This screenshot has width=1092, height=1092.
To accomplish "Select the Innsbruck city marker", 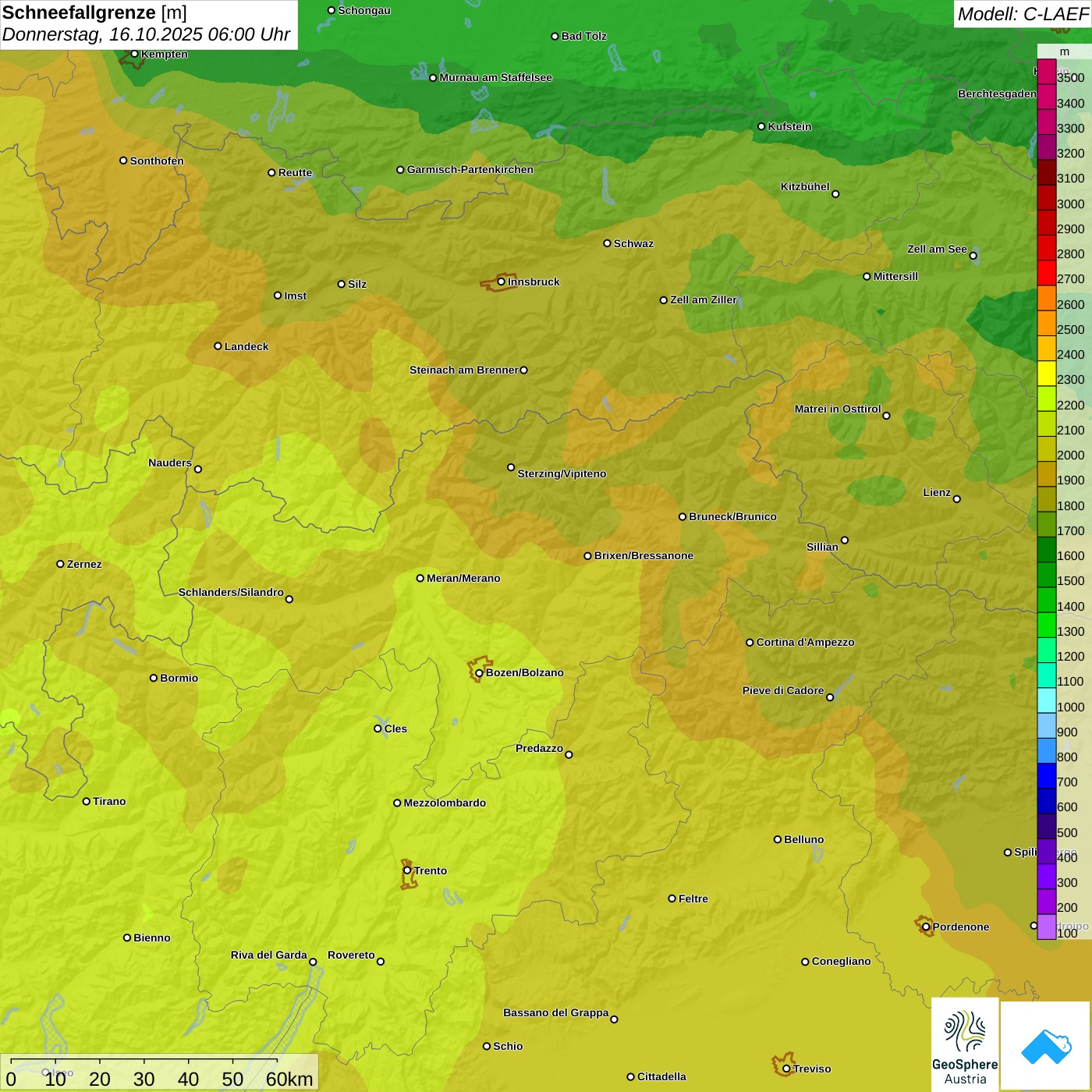I will [502, 282].
